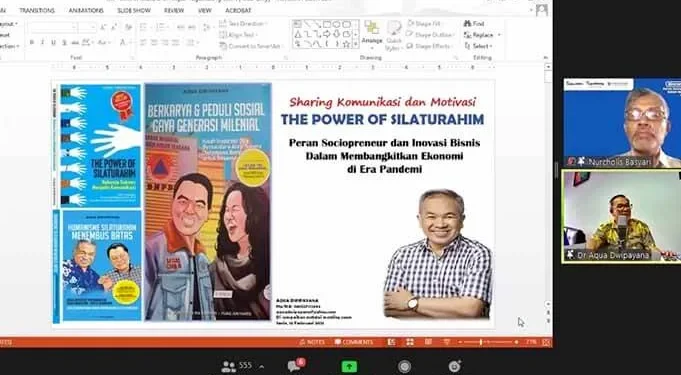
Task: Click the Replace button
Action: [x=482, y=35]
